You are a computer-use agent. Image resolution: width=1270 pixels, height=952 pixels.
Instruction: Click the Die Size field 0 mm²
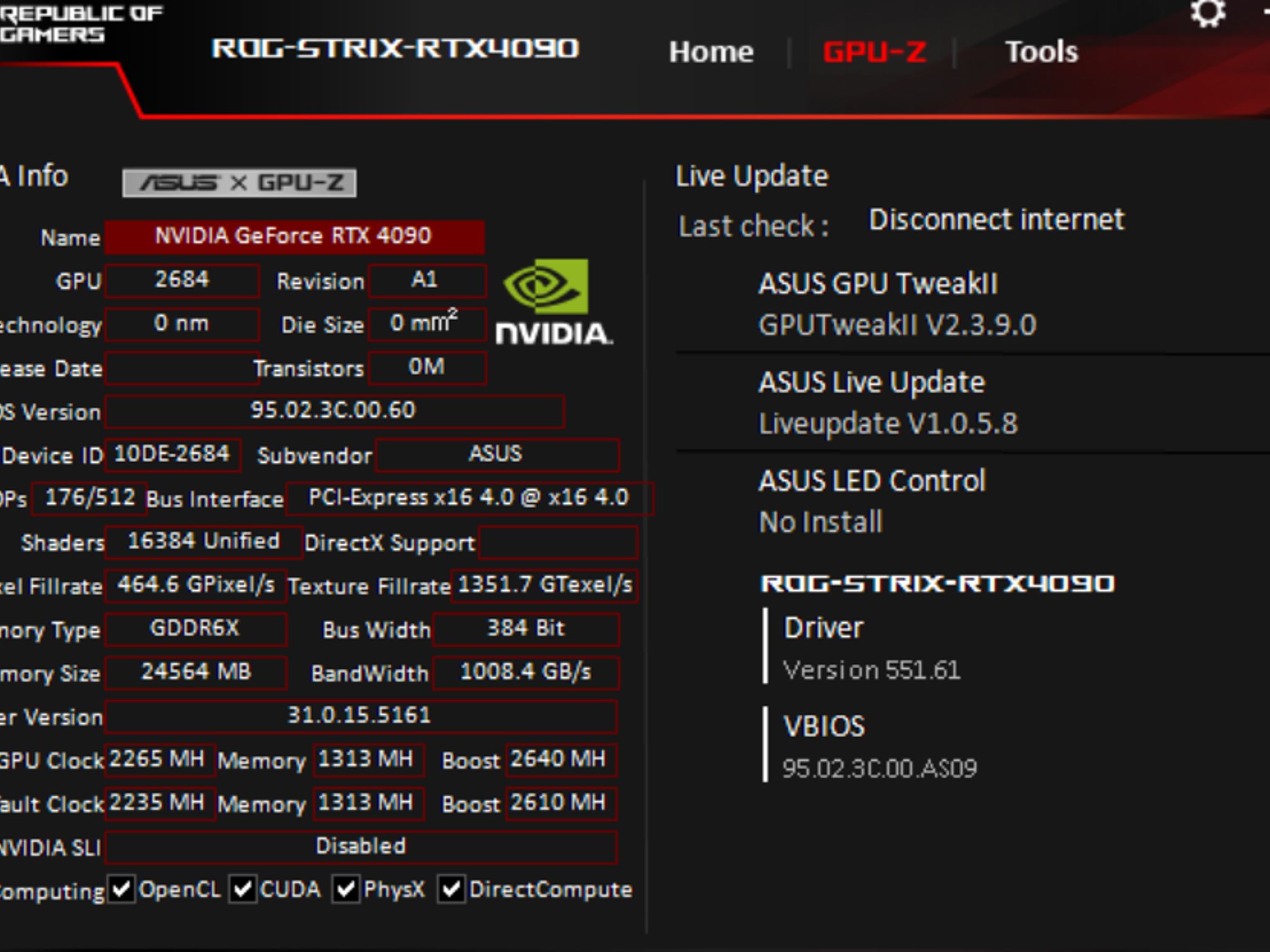(x=427, y=324)
